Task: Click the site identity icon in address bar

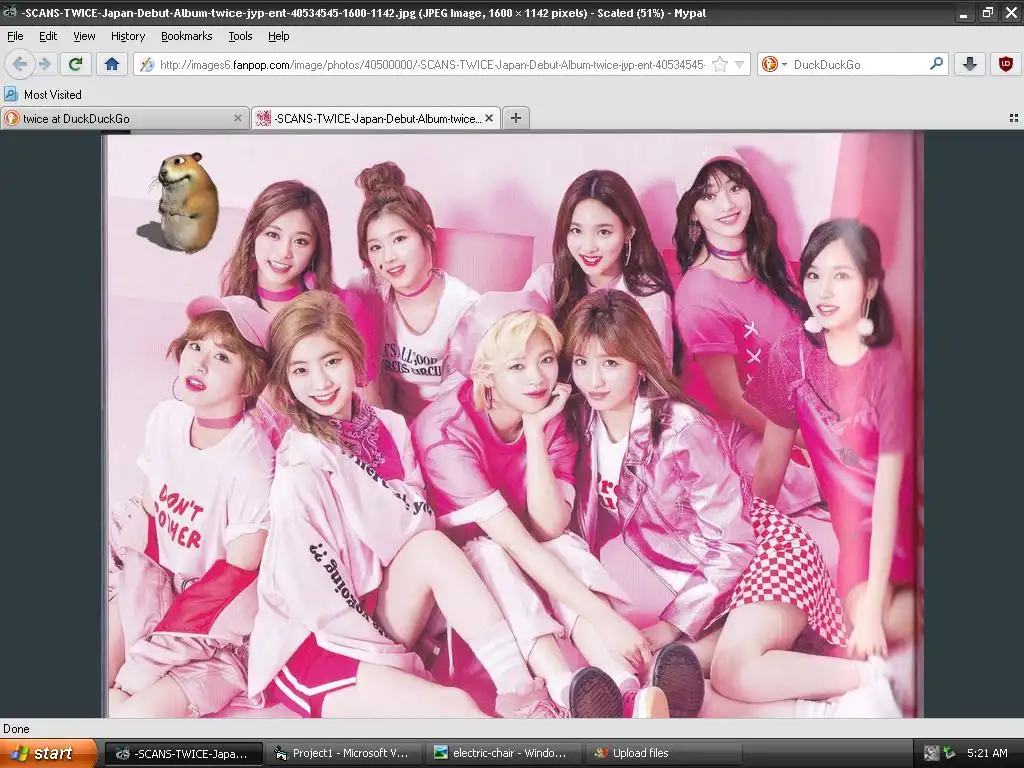Action: pyautogui.click(x=147, y=64)
